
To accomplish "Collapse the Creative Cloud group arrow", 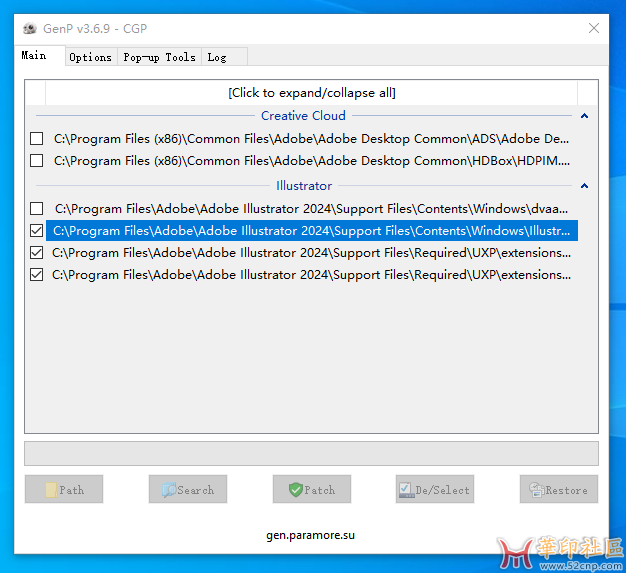I will (x=584, y=116).
